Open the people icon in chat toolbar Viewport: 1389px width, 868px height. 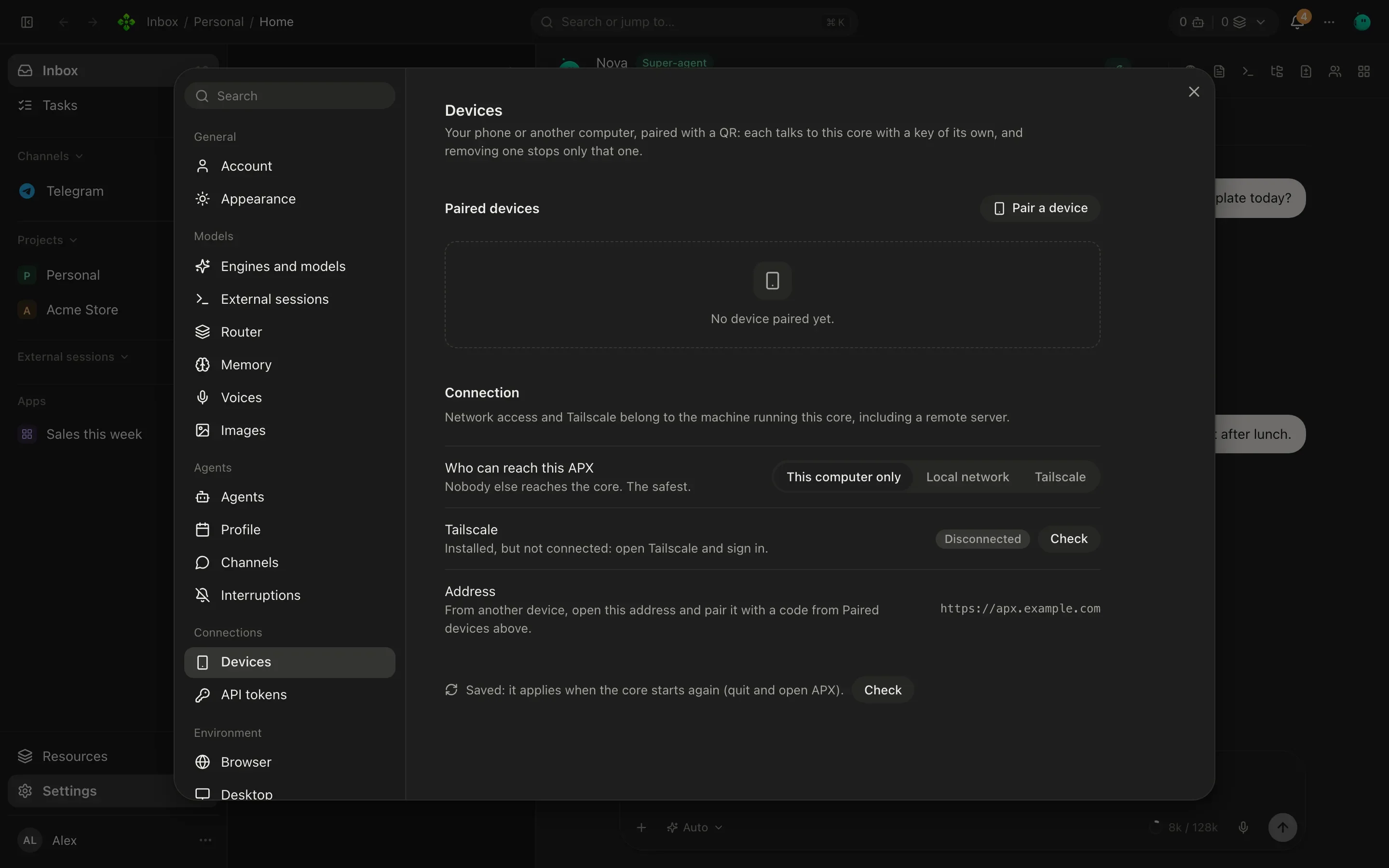(1335, 71)
